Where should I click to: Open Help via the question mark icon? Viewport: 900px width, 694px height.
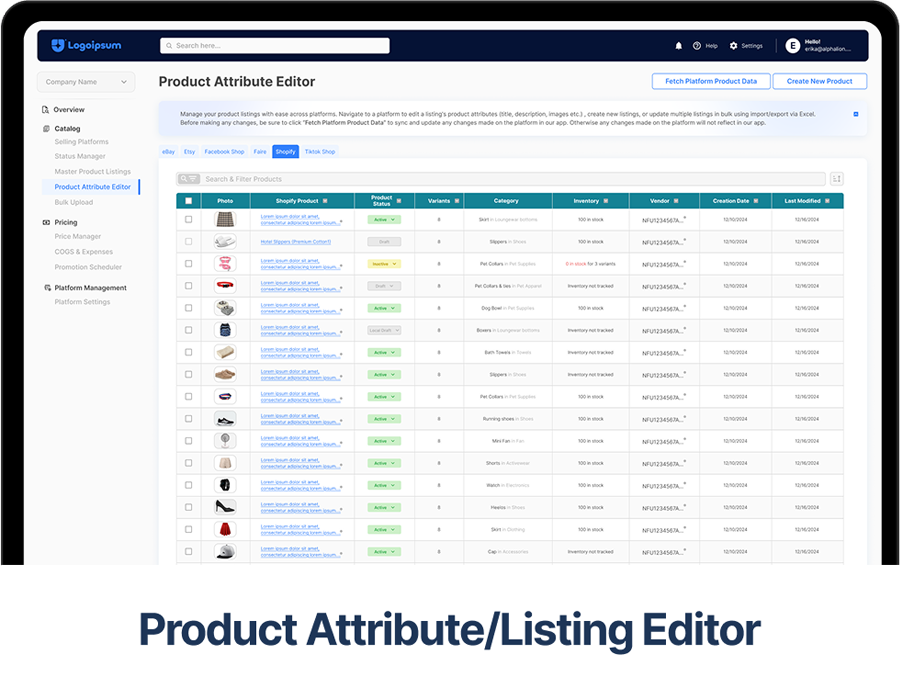pos(697,46)
